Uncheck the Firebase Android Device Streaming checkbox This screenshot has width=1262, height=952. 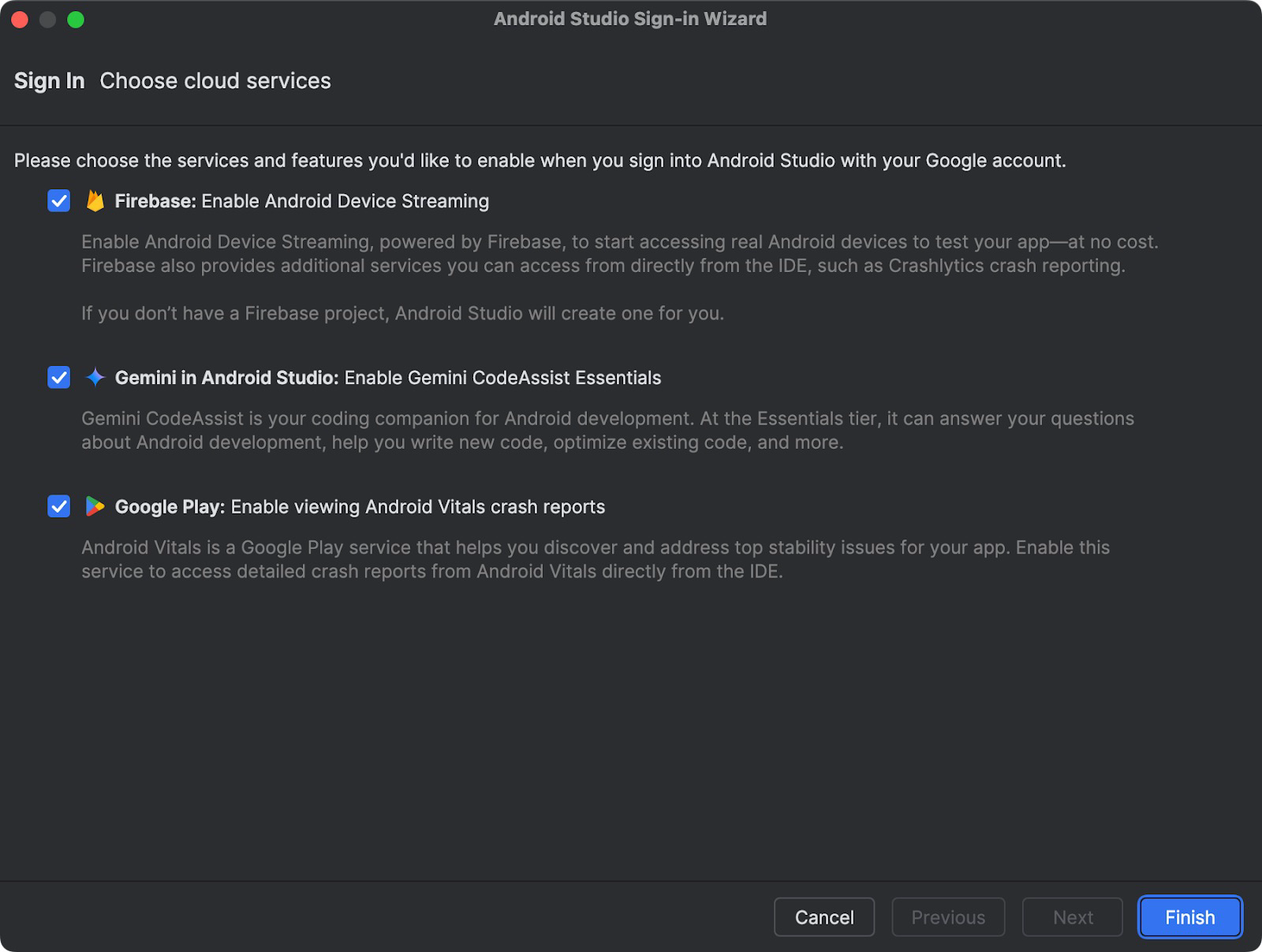point(59,201)
